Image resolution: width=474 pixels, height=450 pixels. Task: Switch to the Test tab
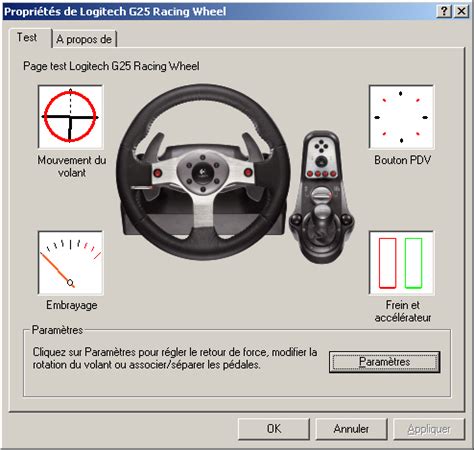[x=27, y=37]
